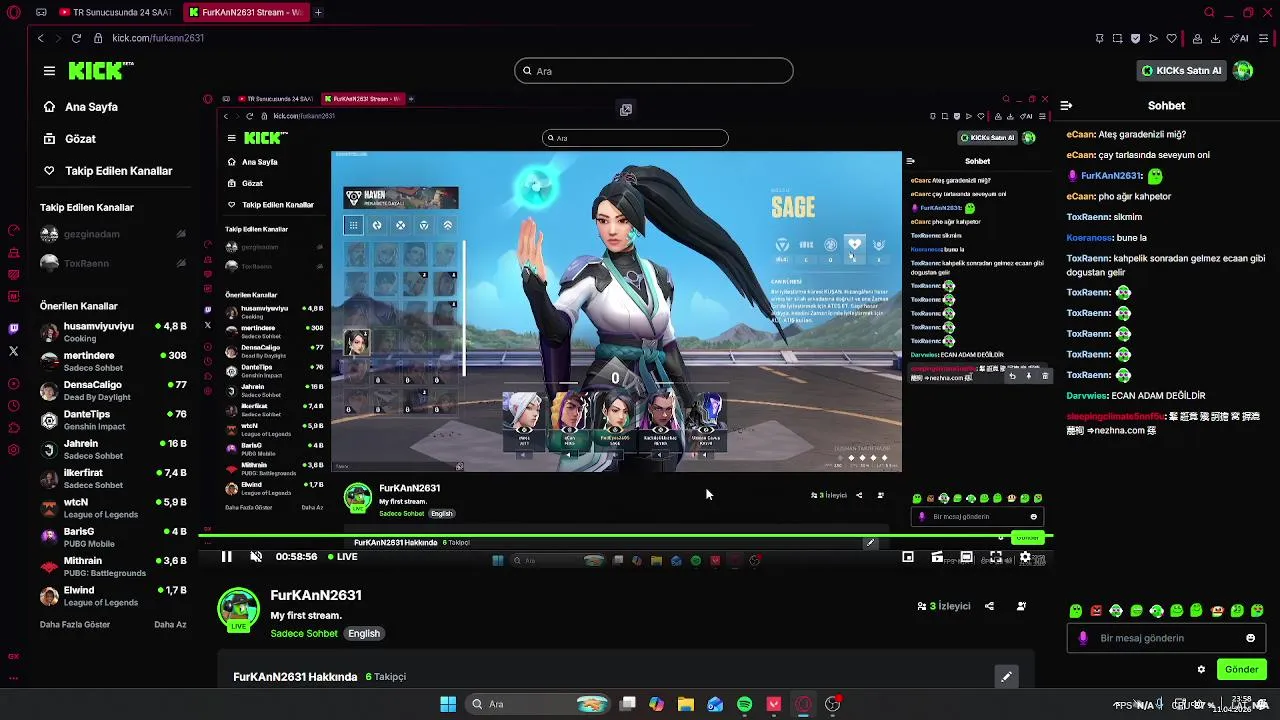Image resolution: width=1280 pixels, height=720 pixels.
Task: Open the BarisG recommended channel
Action: [x=113, y=537]
